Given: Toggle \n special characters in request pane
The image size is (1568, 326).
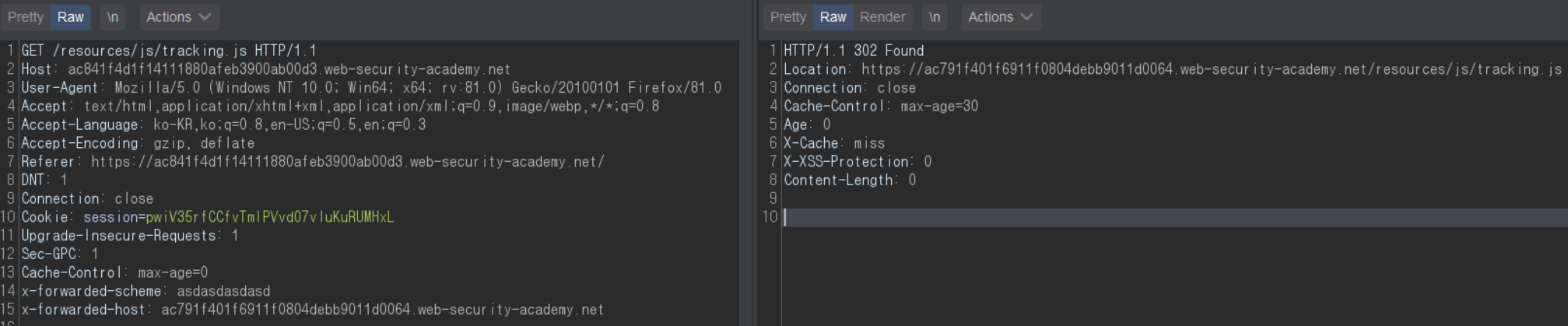Looking at the screenshot, I should click(x=112, y=17).
